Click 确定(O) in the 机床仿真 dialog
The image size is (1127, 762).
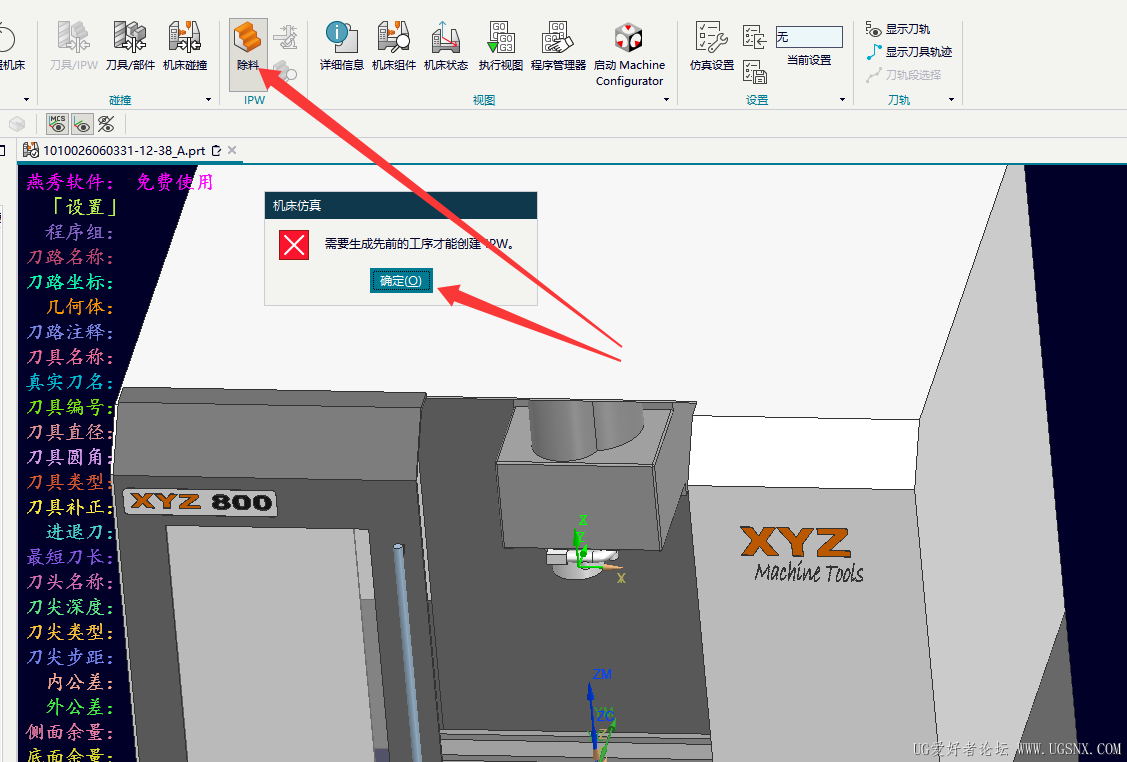pyautogui.click(x=401, y=280)
